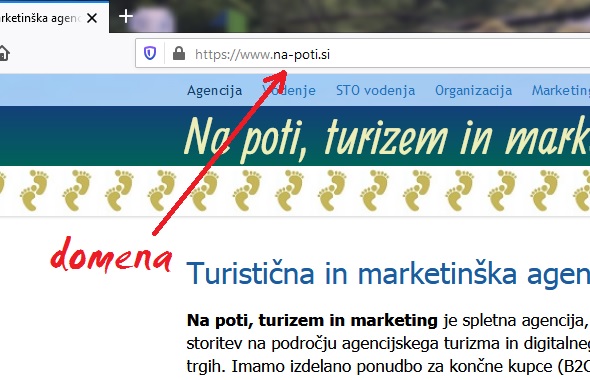Click the footprints decorative strip

295,190
